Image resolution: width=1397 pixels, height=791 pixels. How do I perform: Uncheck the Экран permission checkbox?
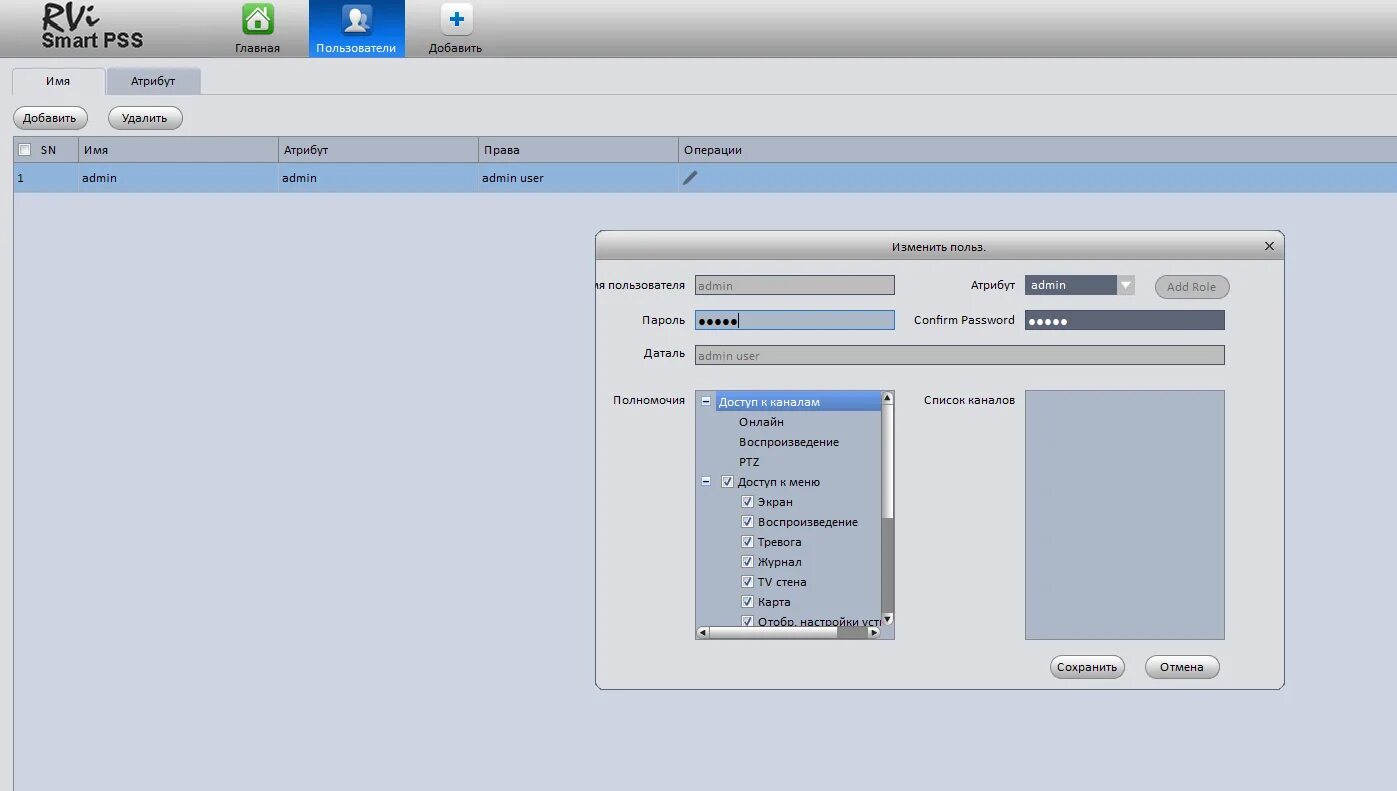coord(747,502)
